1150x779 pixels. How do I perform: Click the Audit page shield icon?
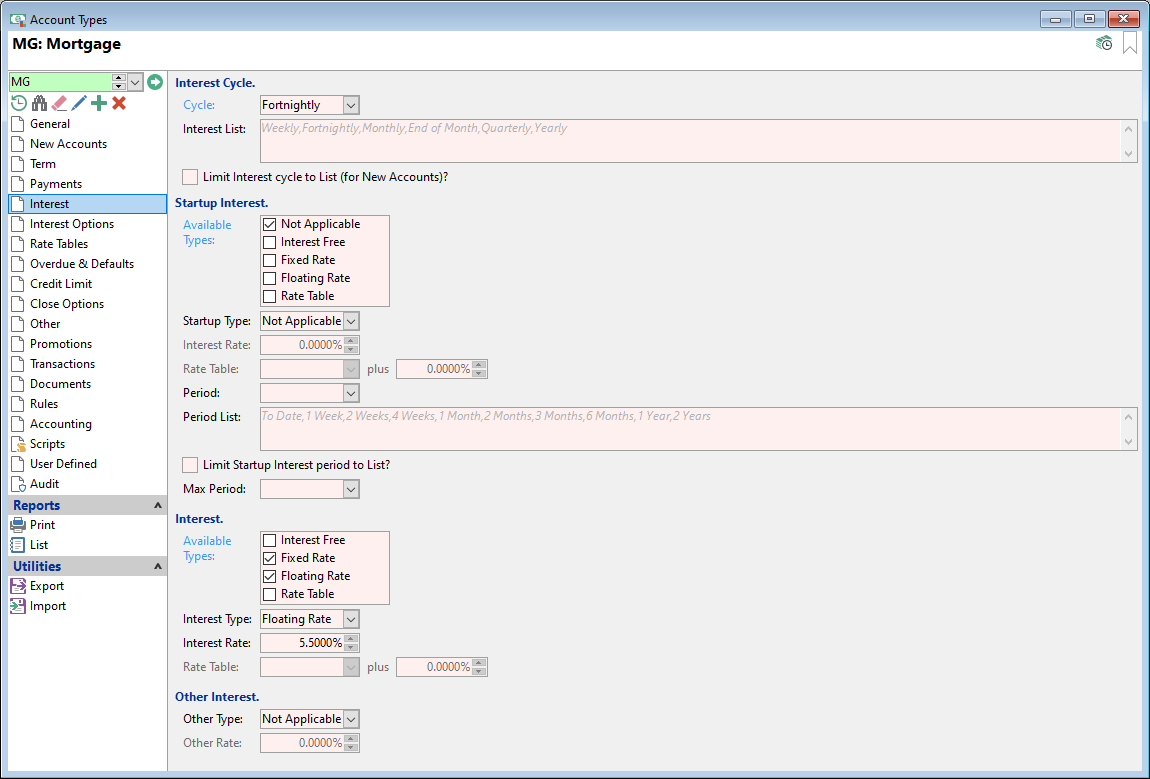pos(18,484)
